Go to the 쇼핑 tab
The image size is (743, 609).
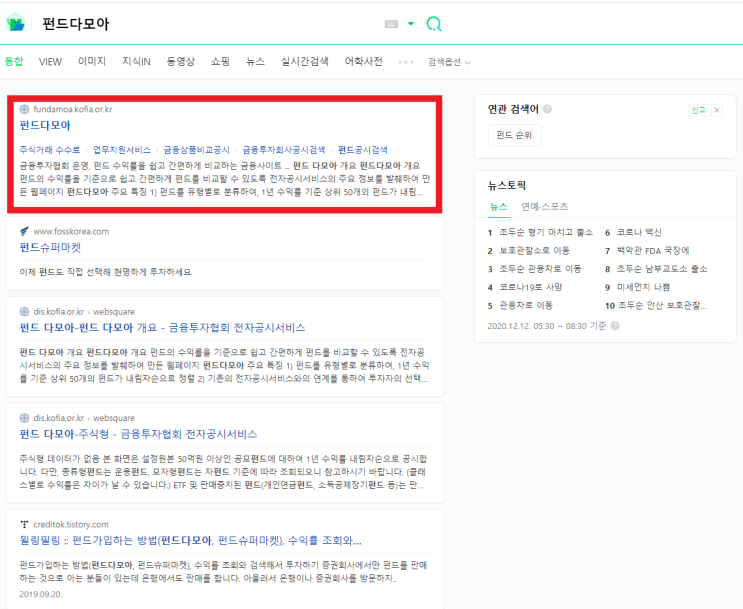point(220,62)
